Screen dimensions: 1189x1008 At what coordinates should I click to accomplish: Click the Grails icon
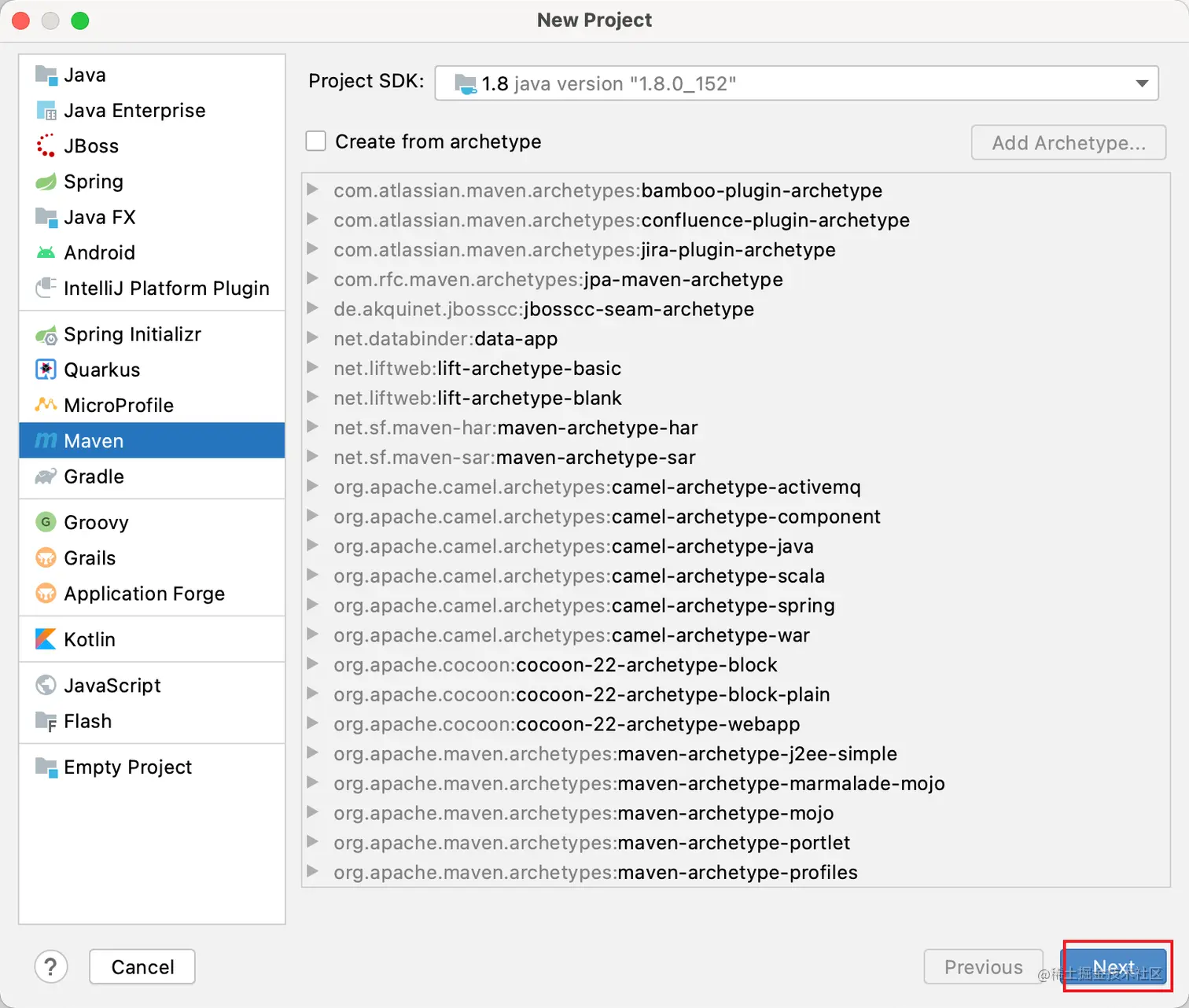[46, 557]
